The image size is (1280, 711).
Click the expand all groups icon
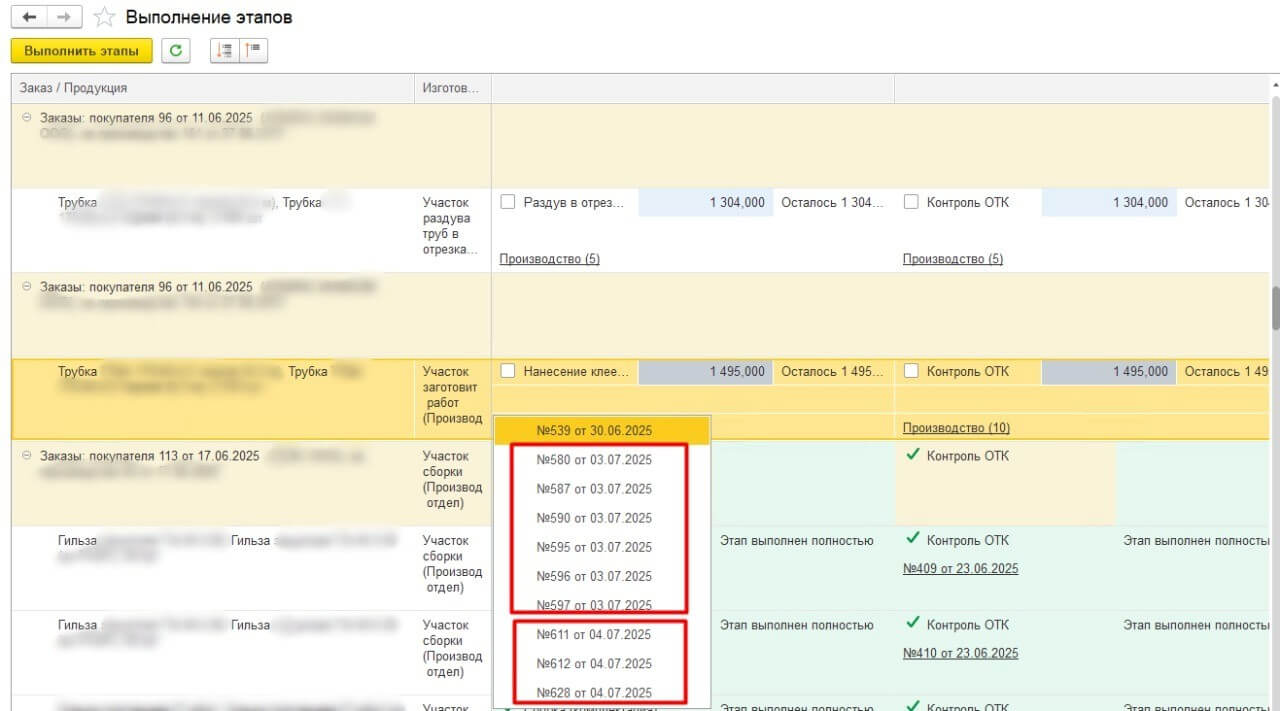tap(225, 51)
